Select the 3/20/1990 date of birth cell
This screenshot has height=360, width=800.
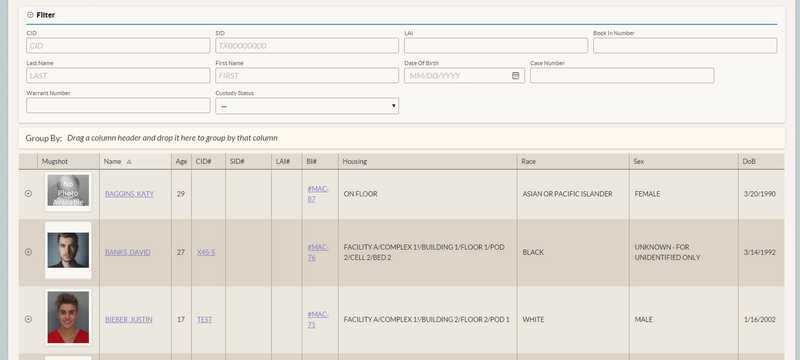761,194
